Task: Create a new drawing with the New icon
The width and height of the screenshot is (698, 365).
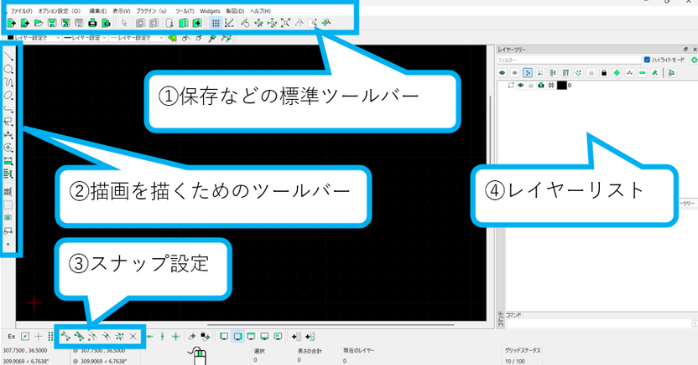Action: pyautogui.click(x=12, y=23)
